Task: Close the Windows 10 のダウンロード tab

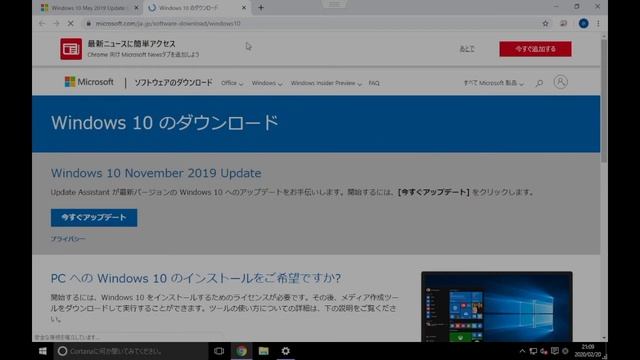Action: pos(244,8)
